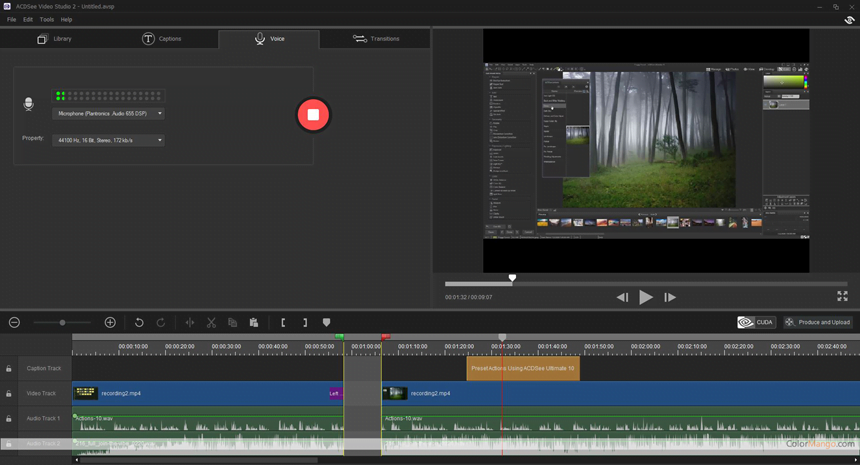Open the Edit menu
The height and width of the screenshot is (465, 860).
pyautogui.click(x=28, y=19)
